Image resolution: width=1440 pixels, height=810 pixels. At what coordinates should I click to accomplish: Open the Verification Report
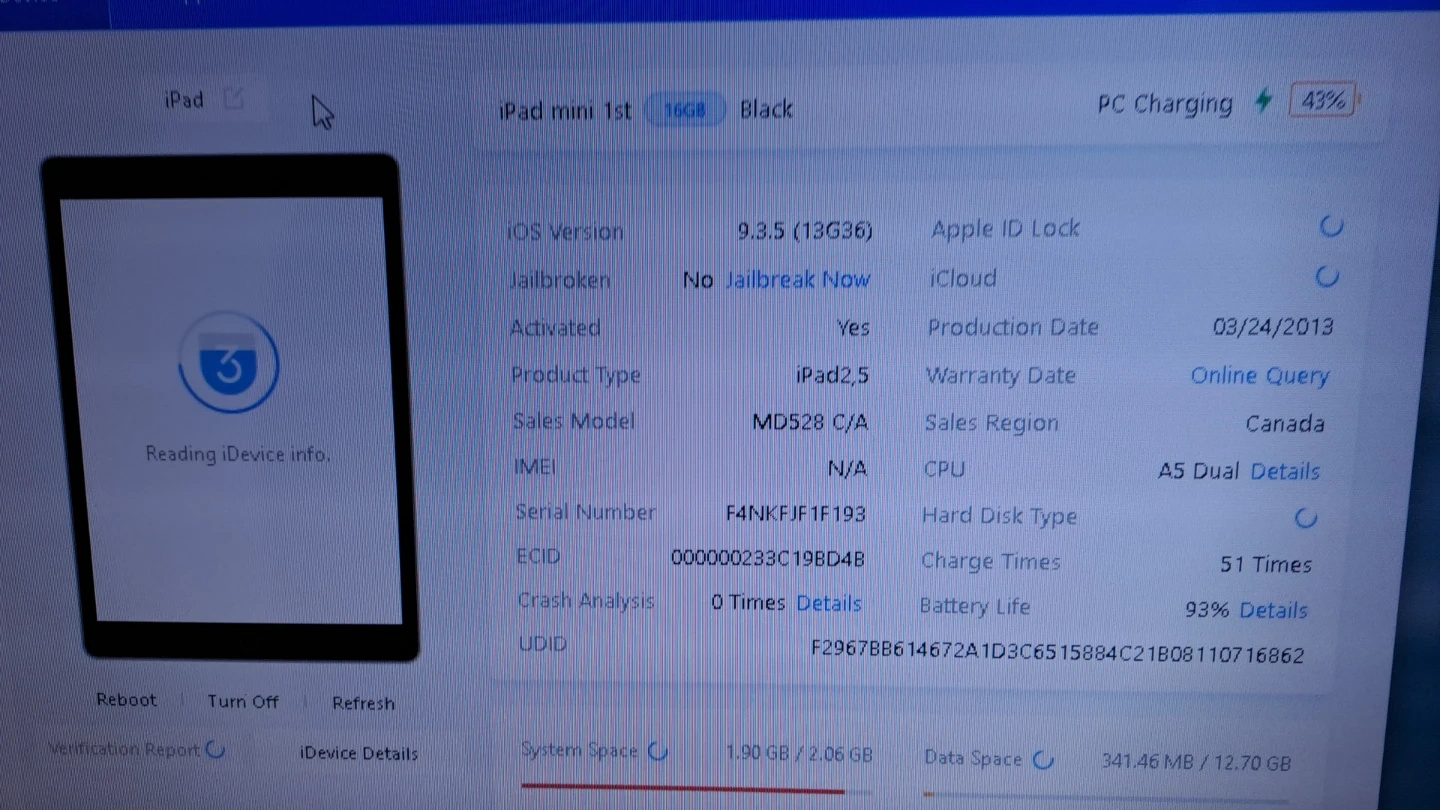[125, 749]
